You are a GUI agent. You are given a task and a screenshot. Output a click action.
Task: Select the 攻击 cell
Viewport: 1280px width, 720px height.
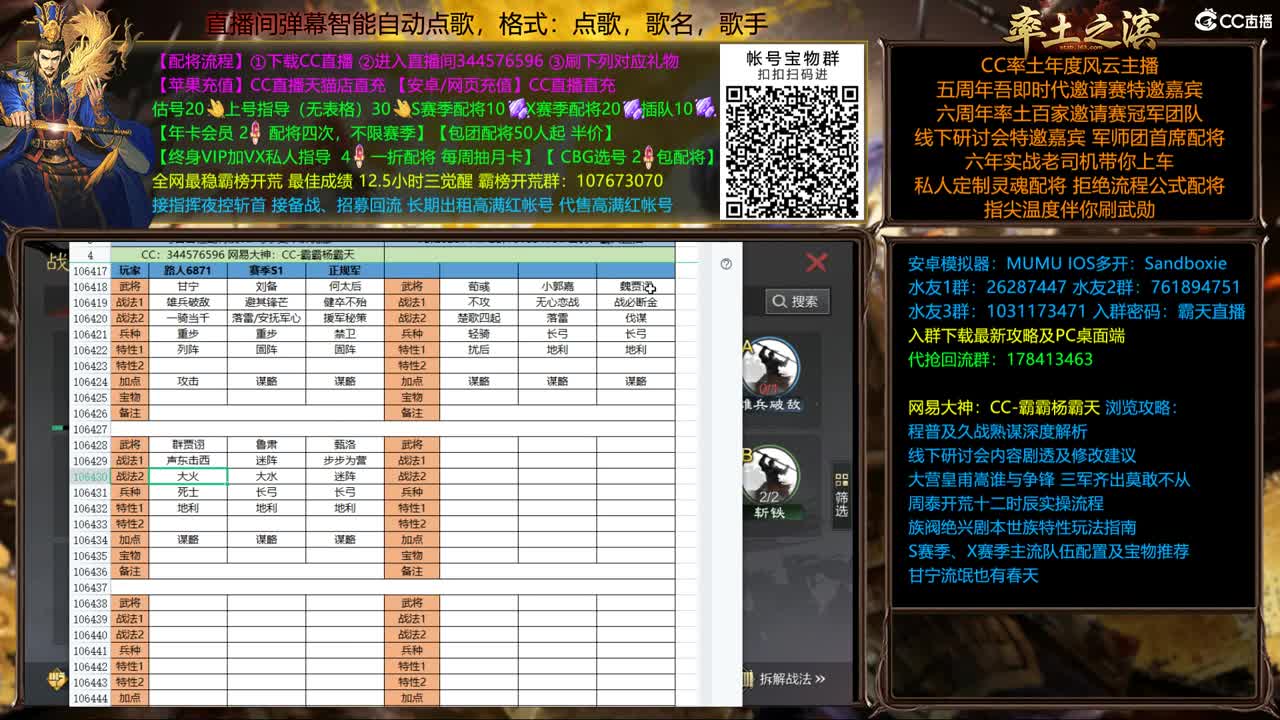pyautogui.click(x=188, y=382)
